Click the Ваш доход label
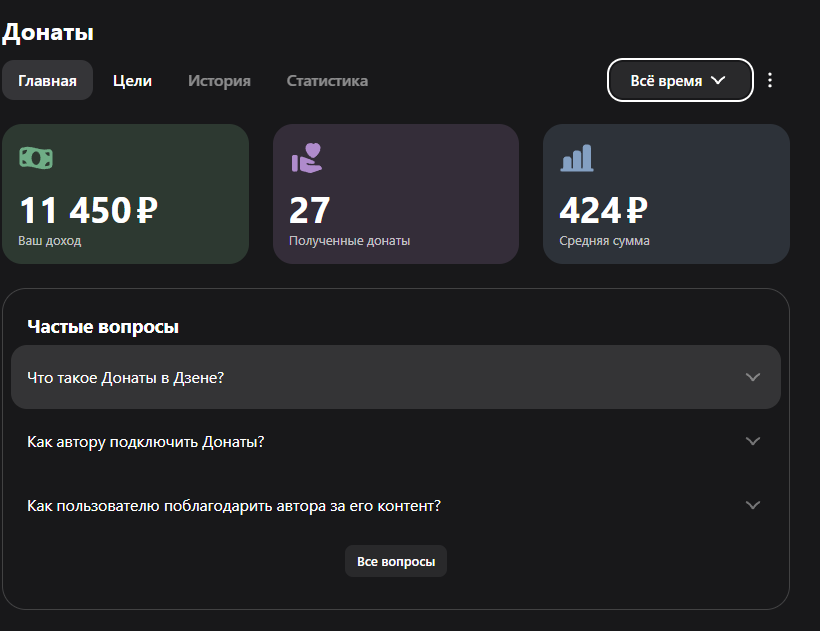This screenshot has height=631, width=820. 50,240
